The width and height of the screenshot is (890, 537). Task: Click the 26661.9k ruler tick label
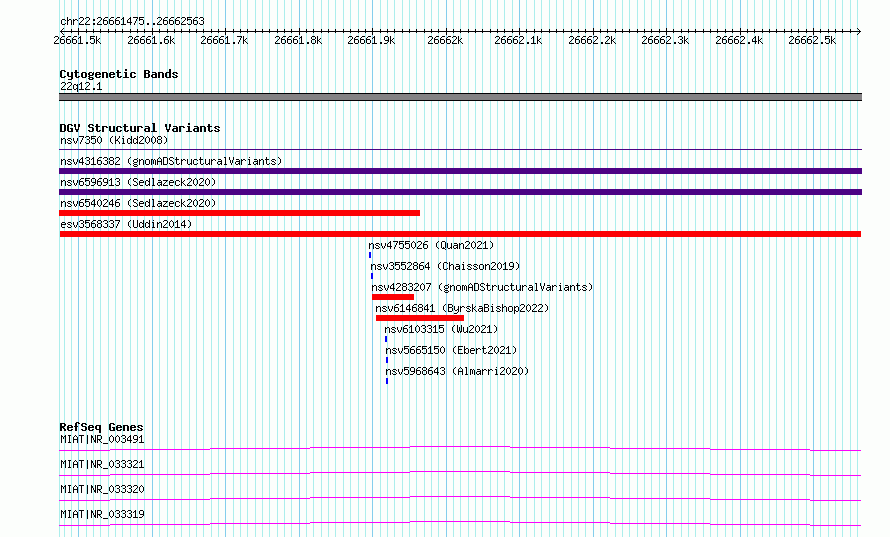click(x=371, y=41)
